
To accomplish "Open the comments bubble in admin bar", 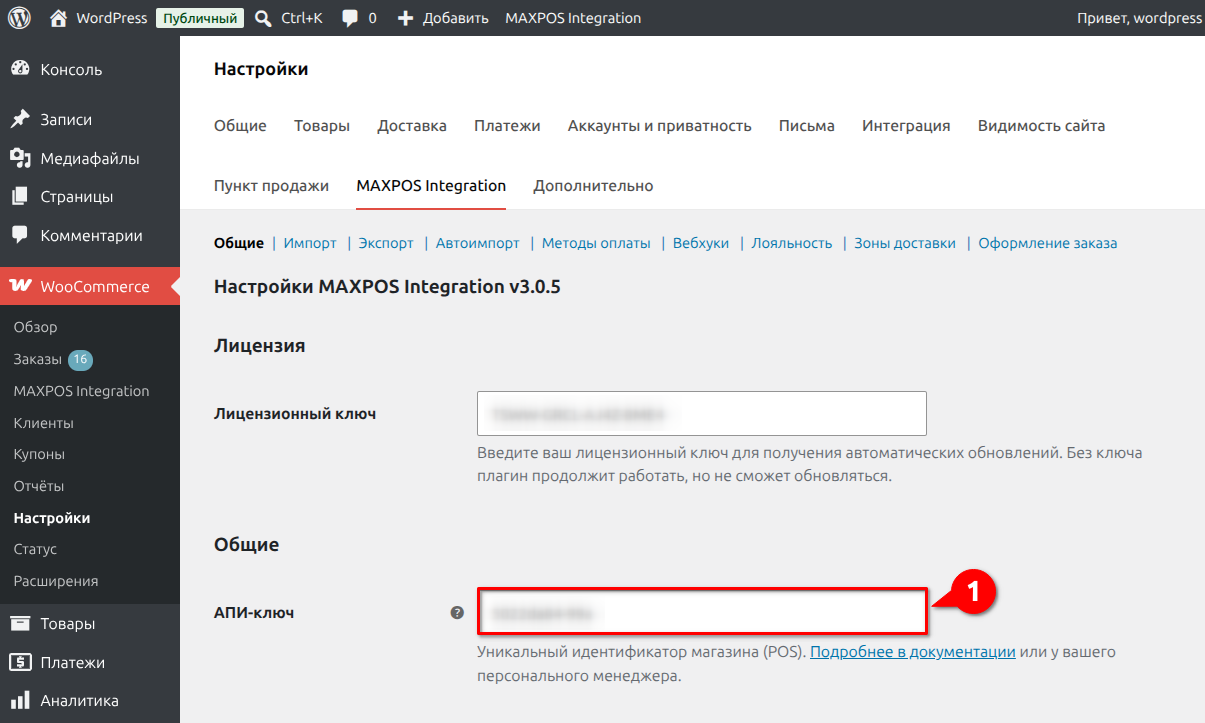I will (x=350, y=18).
